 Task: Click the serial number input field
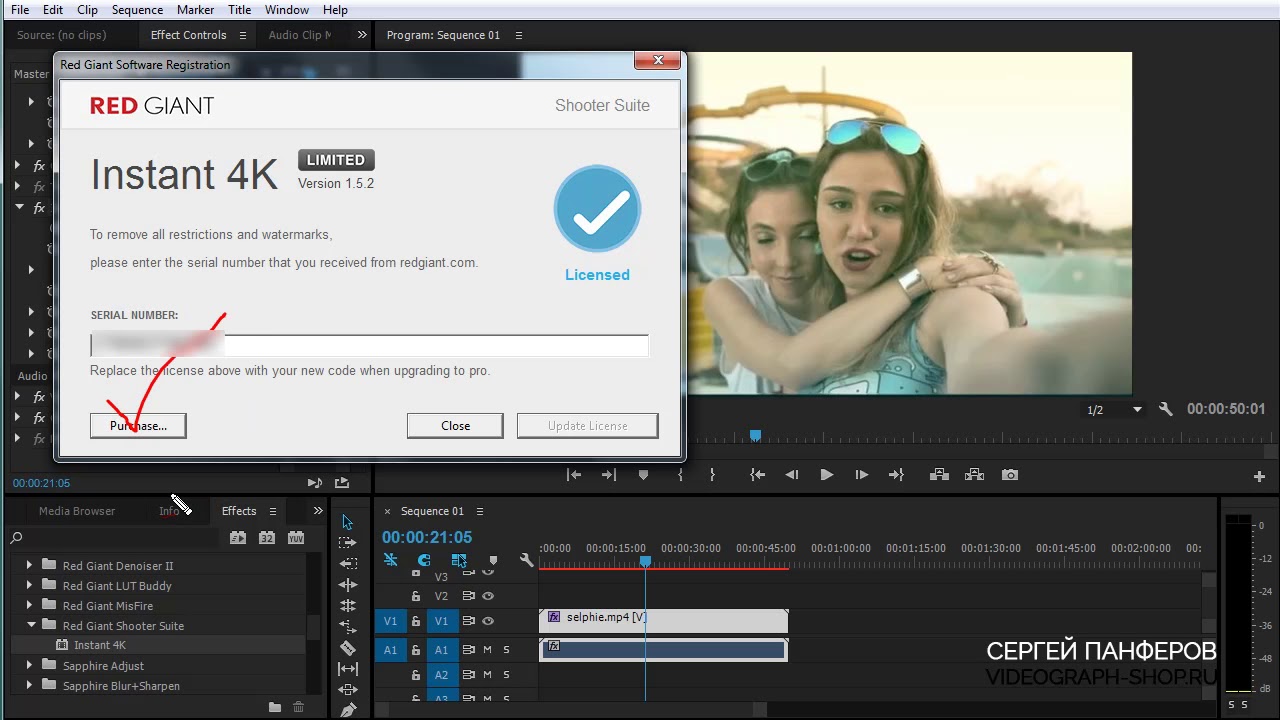click(x=369, y=345)
